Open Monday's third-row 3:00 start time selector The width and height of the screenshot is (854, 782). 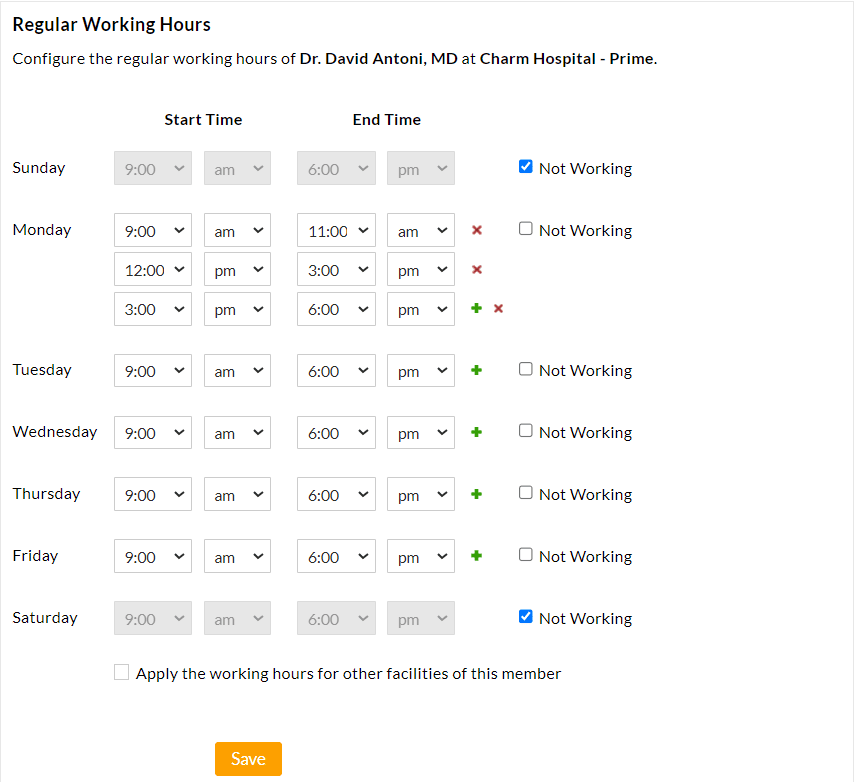152,308
